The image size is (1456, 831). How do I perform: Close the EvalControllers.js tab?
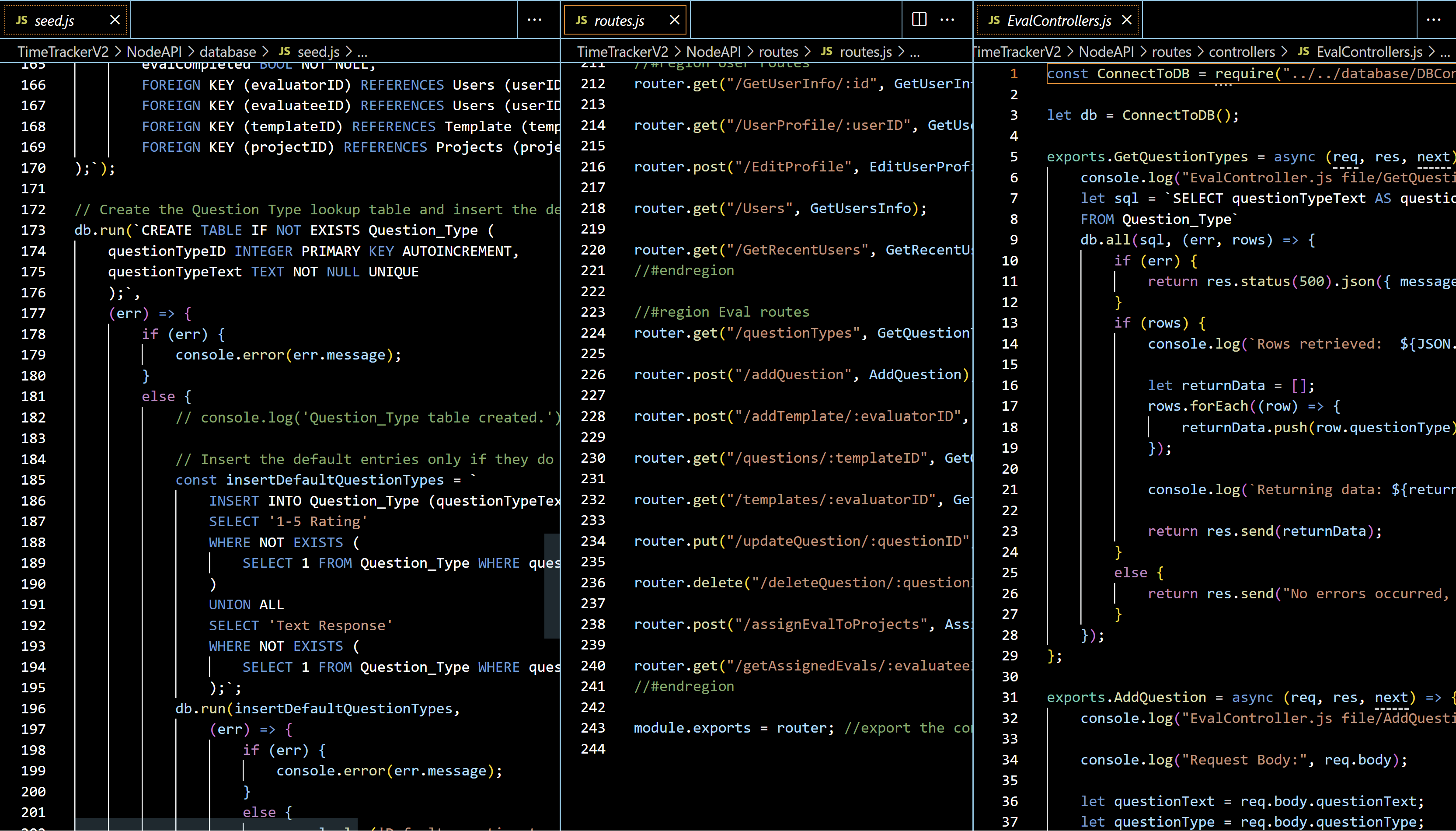[1126, 20]
